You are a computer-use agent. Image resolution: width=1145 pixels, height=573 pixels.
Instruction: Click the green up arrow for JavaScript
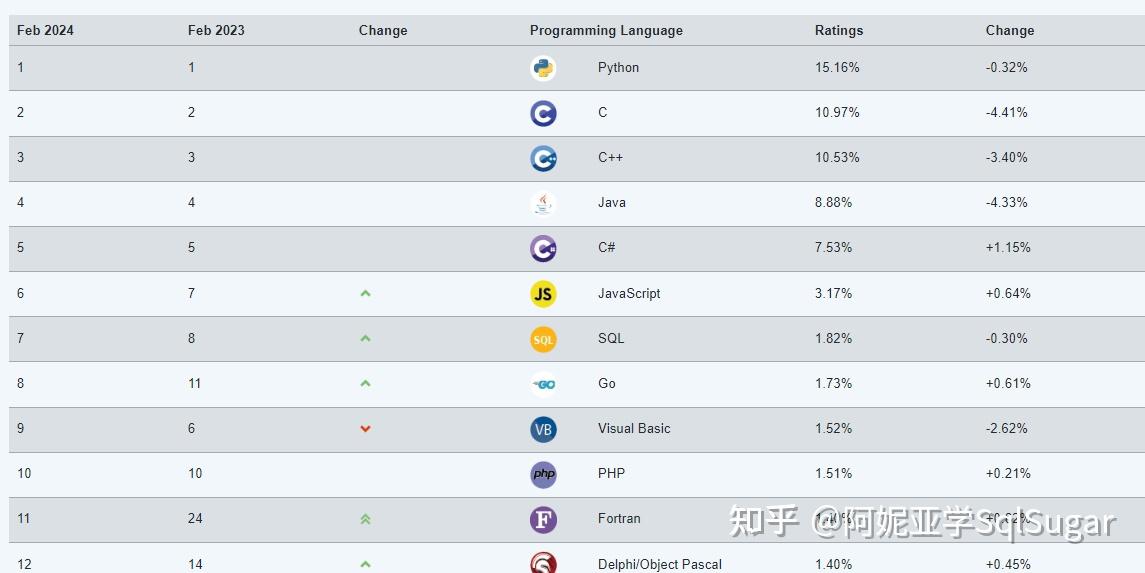click(x=365, y=294)
